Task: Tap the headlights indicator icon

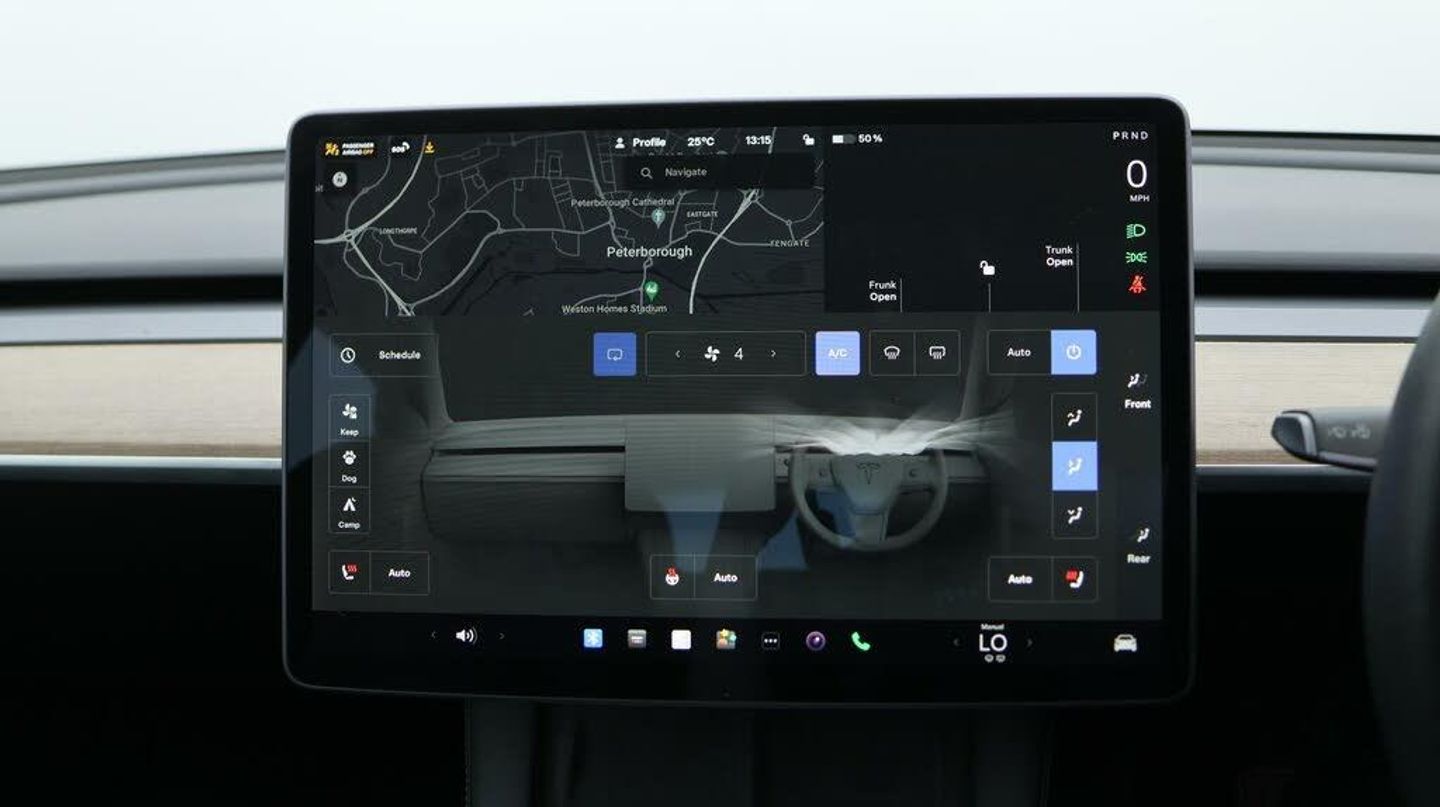Action: [1136, 231]
